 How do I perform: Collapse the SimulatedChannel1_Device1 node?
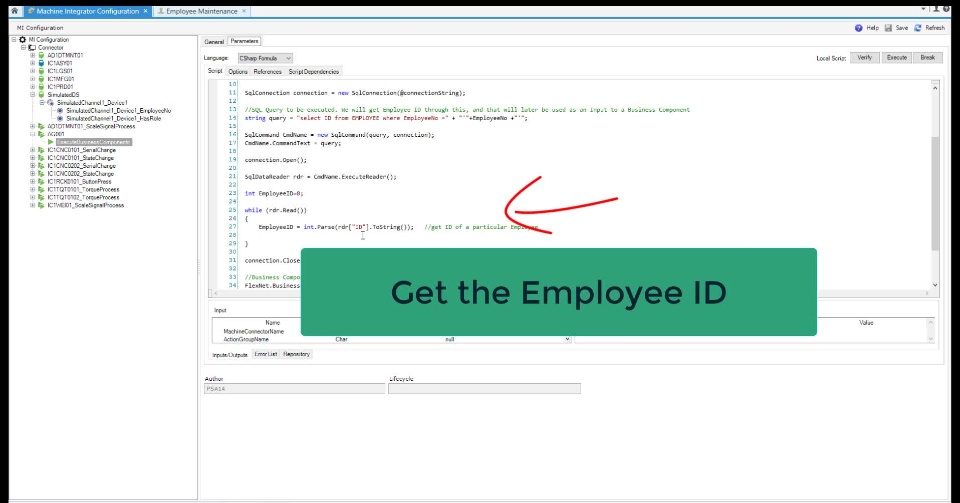click(42, 103)
